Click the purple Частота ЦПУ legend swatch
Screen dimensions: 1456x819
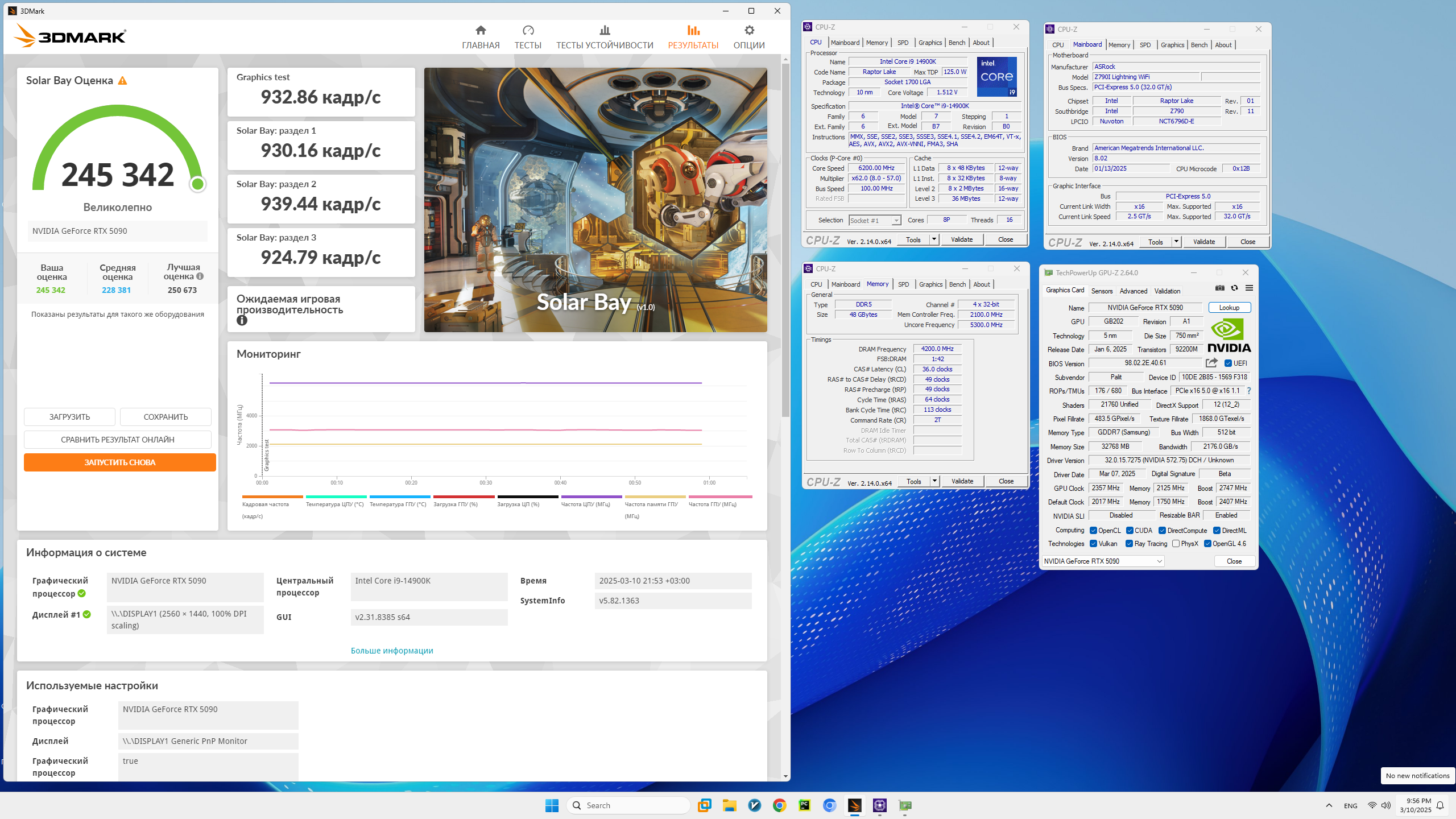[x=591, y=497]
